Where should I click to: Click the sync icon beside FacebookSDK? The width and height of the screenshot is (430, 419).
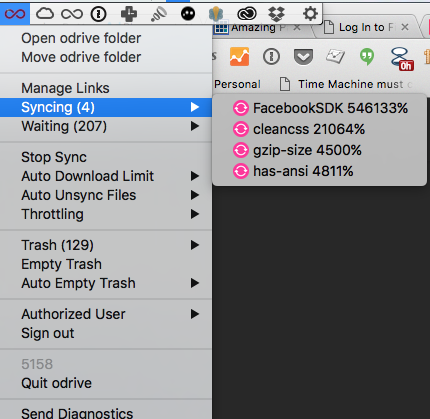[x=241, y=108]
